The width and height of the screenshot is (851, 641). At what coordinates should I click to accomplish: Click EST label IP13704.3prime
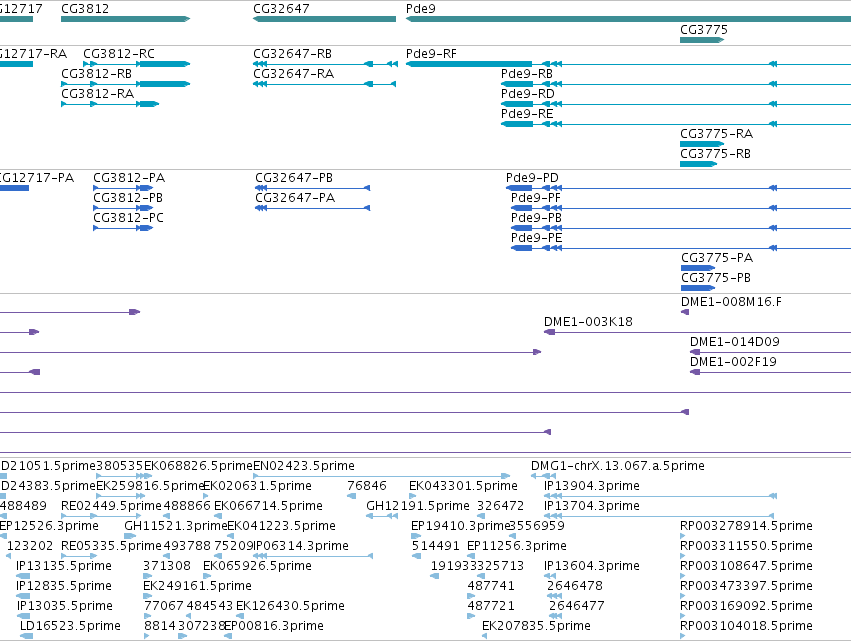pyautogui.click(x=592, y=506)
